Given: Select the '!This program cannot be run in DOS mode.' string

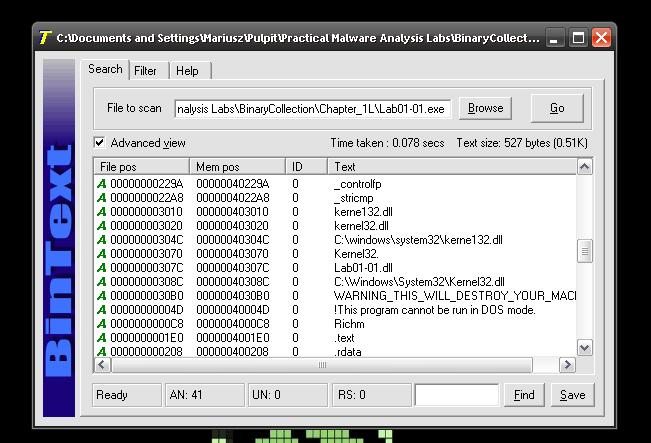Looking at the screenshot, I should pyautogui.click(x=435, y=310).
